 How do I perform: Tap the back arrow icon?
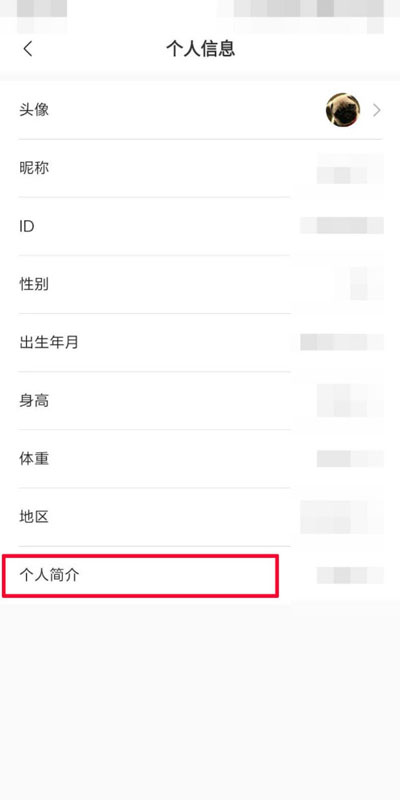pyautogui.click(x=28, y=49)
